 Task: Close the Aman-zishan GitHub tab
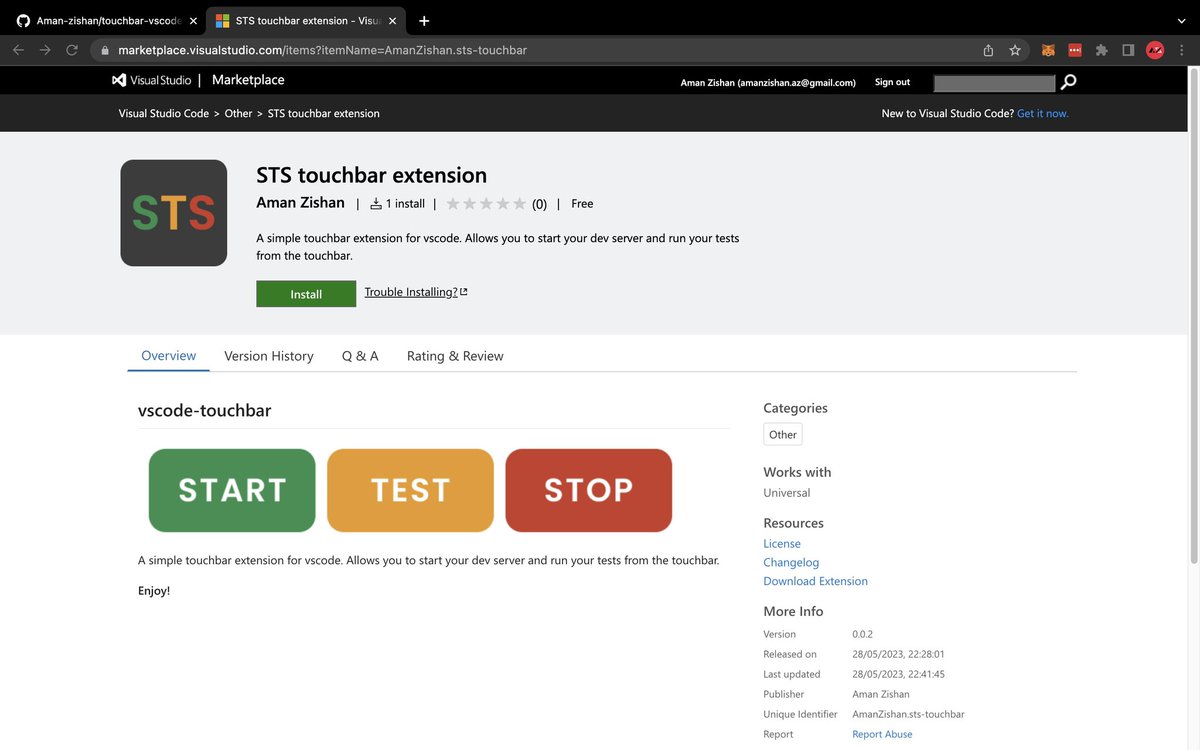[193, 20]
